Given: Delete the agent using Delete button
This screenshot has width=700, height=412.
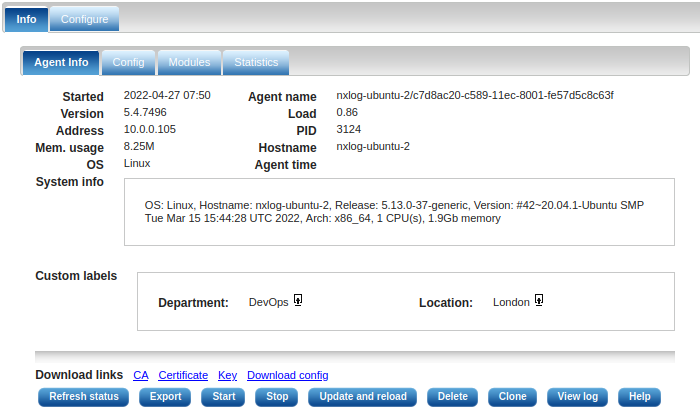Looking at the screenshot, I should coord(452,397).
